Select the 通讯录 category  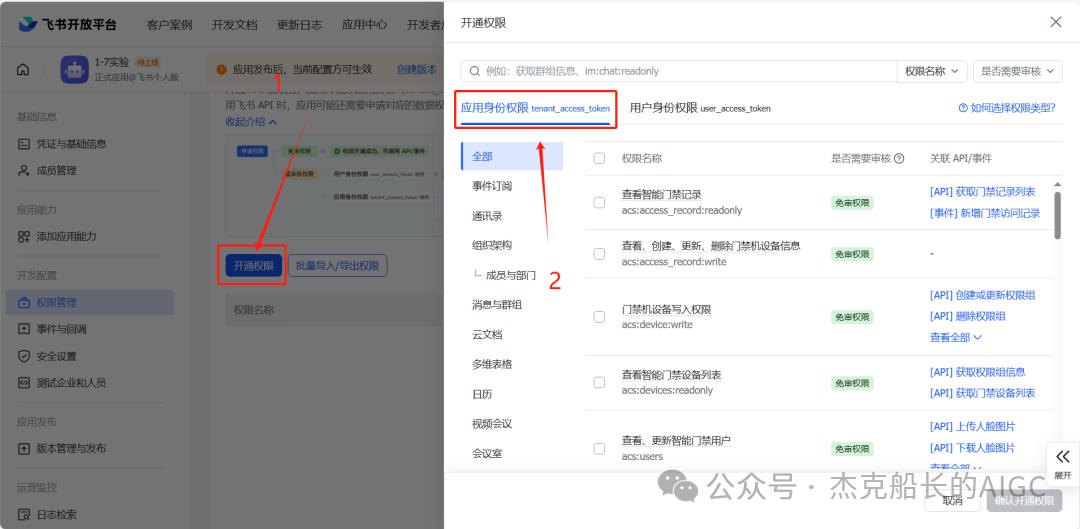[487, 216]
